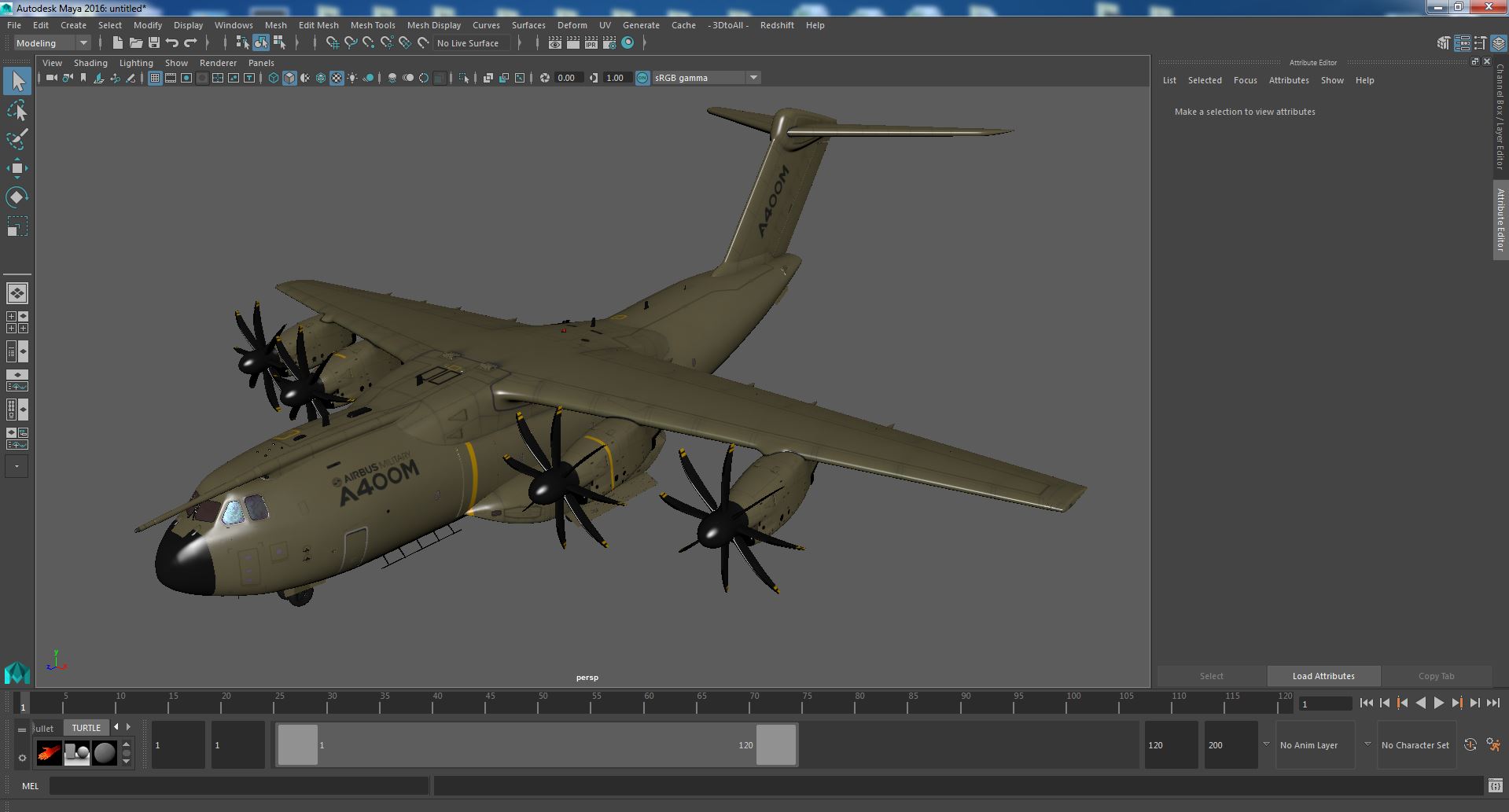
Task: Undo the last action
Action: pos(172,43)
